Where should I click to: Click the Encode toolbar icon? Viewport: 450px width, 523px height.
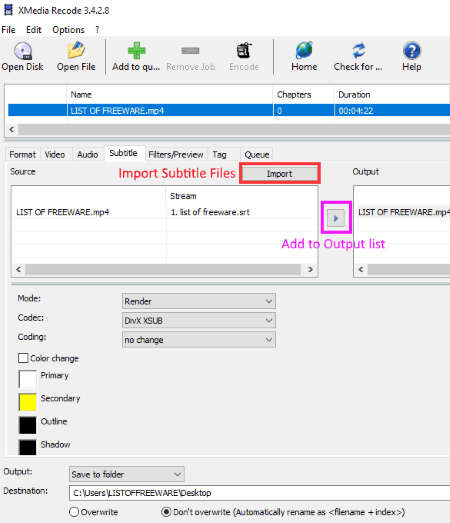pyautogui.click(x=244, y=51)
